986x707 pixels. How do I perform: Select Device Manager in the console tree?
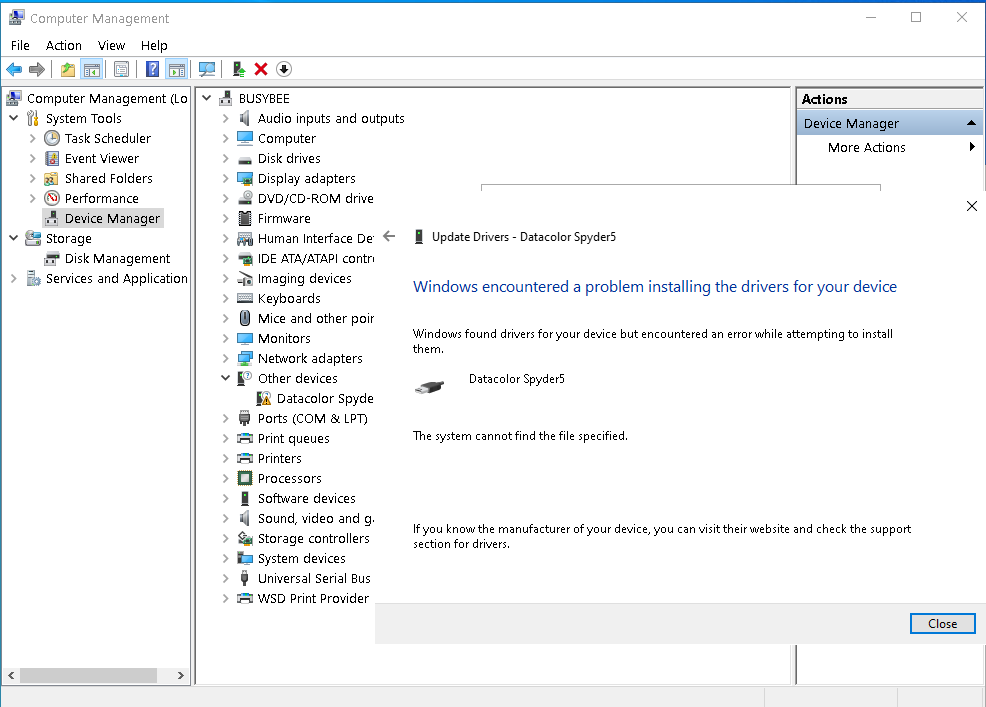point(112,218)
